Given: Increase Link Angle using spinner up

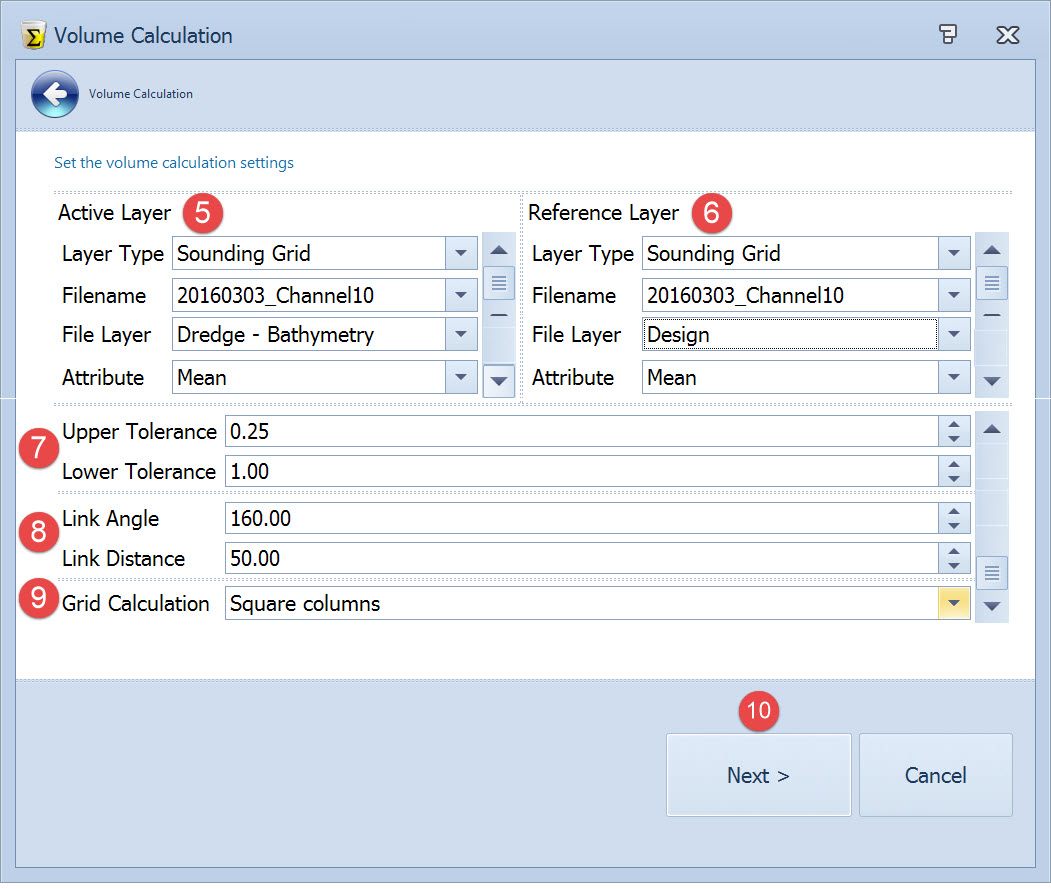Looking at the screenshot, I should [954, 511].
